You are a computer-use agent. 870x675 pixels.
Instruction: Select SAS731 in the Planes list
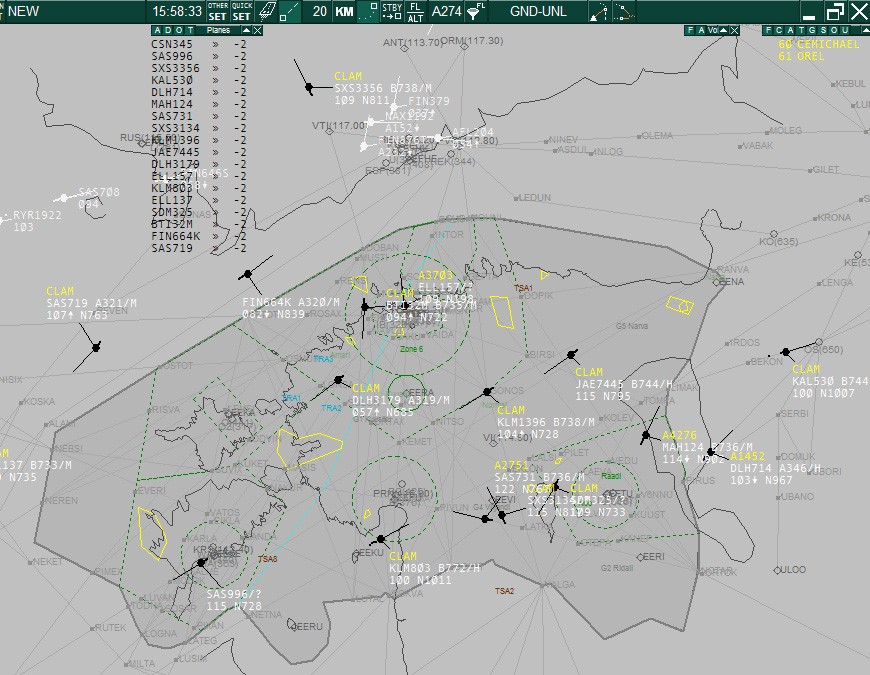click(x=172, y=116)
